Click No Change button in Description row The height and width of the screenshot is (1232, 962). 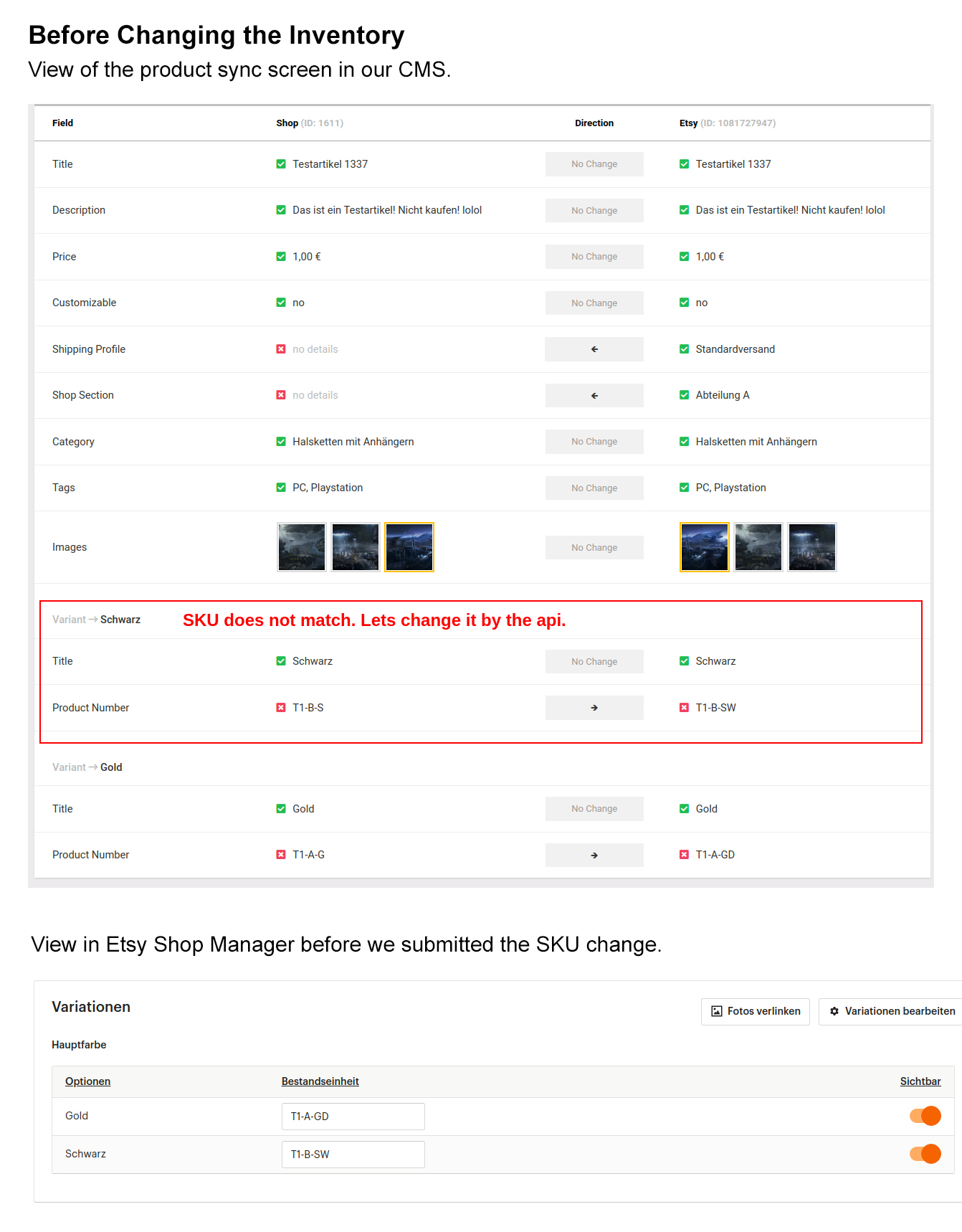coord(594,210)
